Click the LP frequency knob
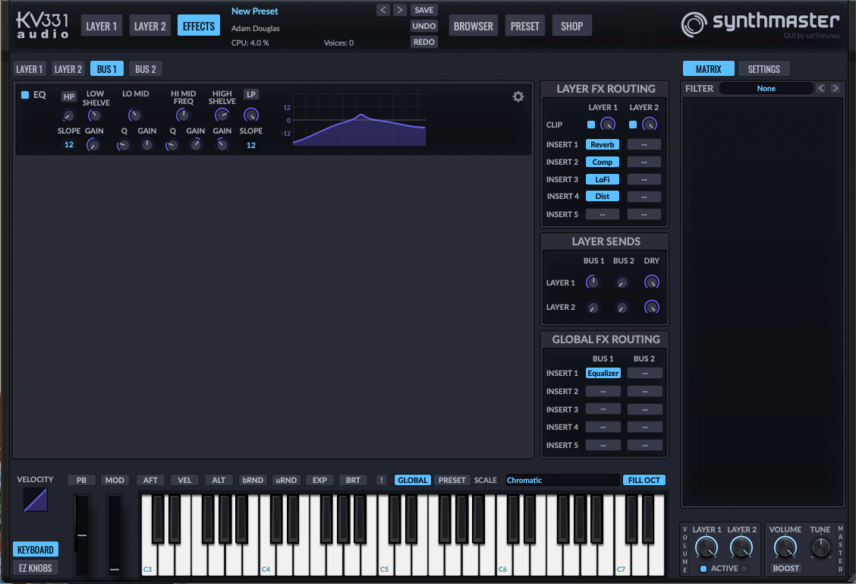The height and width of the screenshot is (584, 856). coord(251,115)
